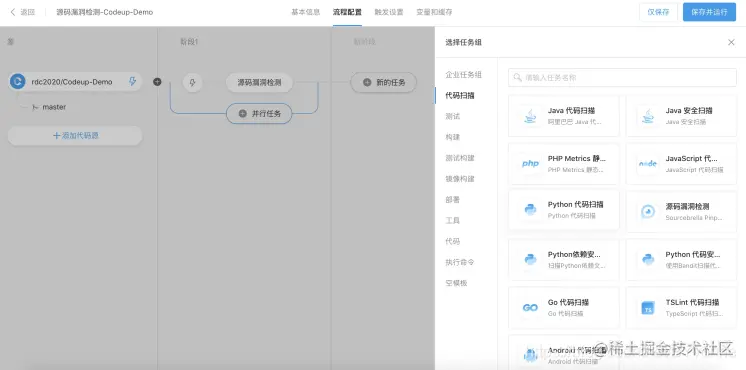
Task: Click the Codeup repository logo icon
Action: [x=18, y=82]
